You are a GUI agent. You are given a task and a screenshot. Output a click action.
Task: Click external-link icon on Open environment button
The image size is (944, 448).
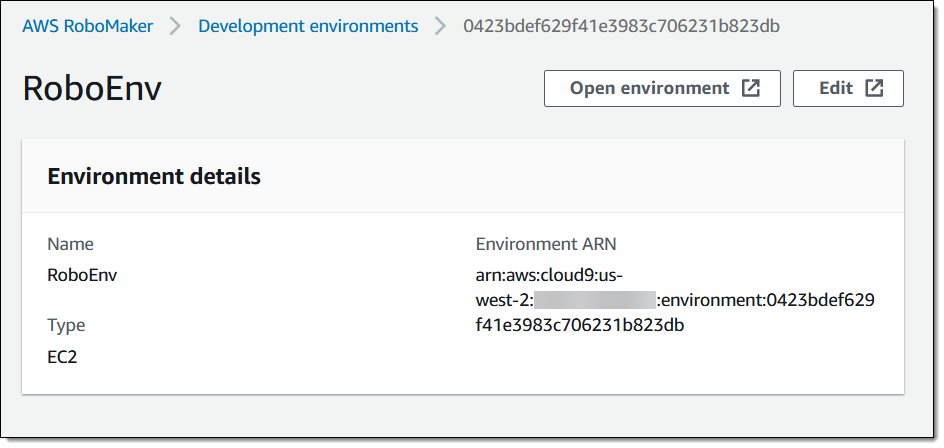[750, 88]
